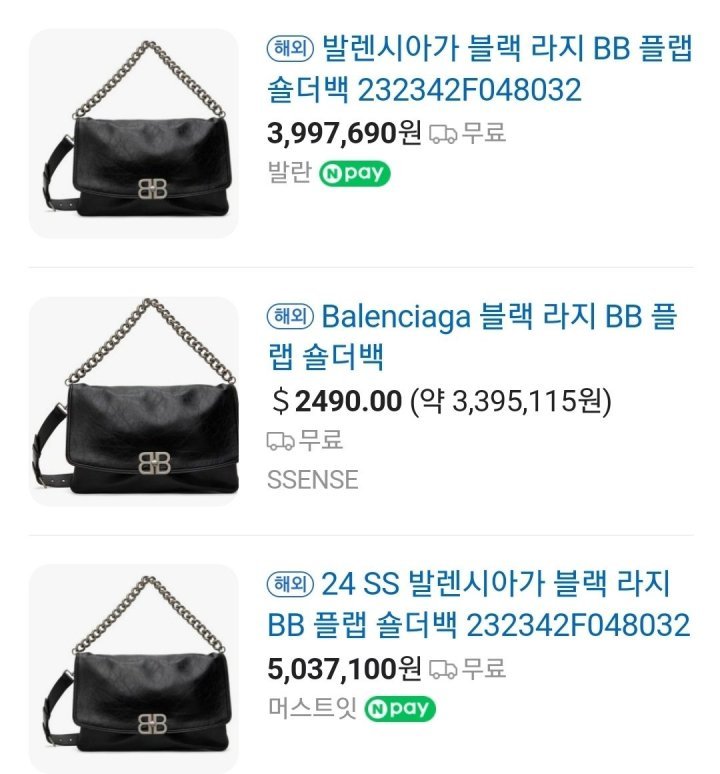Select the $2490.00 price
720x774 pixels.
pyautogui.click(x=337, y=400)
